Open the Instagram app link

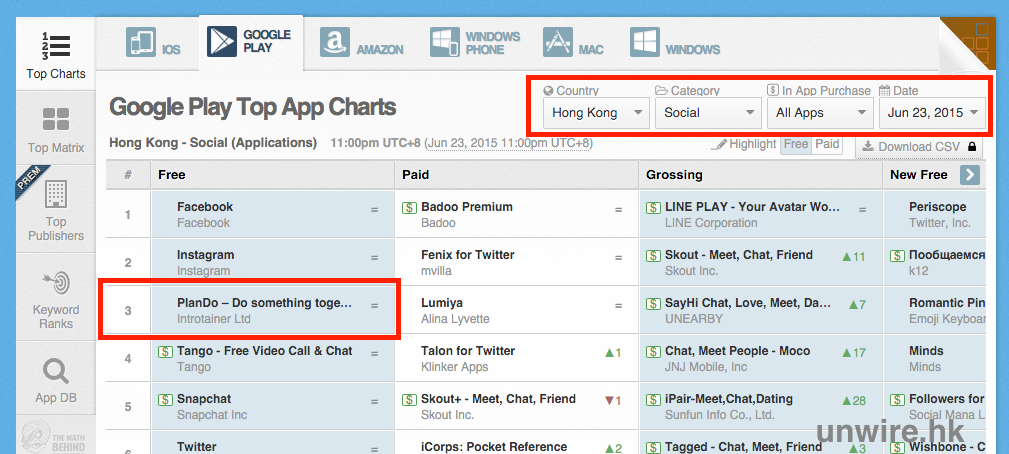(205, 255)
